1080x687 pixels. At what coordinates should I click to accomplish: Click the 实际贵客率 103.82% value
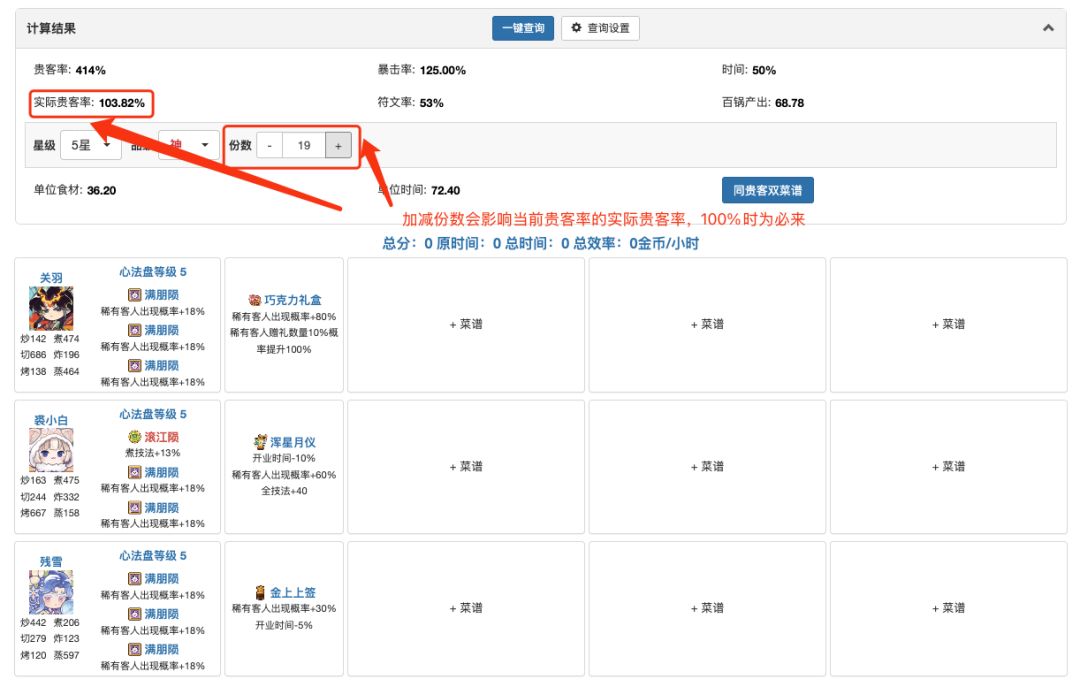click(x=122, y=103)
